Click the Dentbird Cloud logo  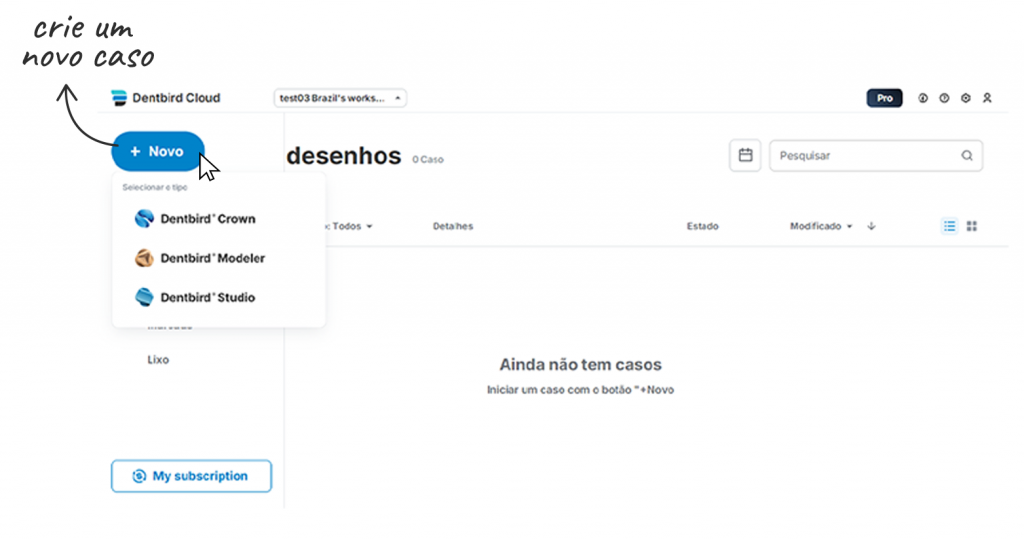pyautogui.click(x=165, y=98)
